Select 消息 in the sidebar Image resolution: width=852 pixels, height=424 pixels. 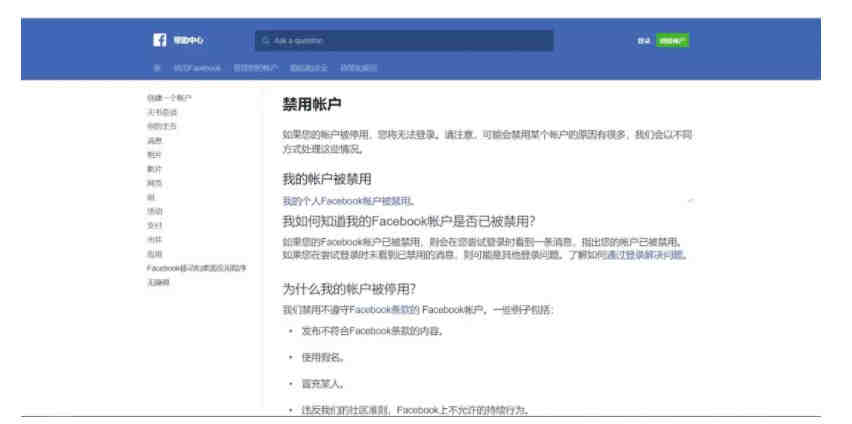coord(154,140)
